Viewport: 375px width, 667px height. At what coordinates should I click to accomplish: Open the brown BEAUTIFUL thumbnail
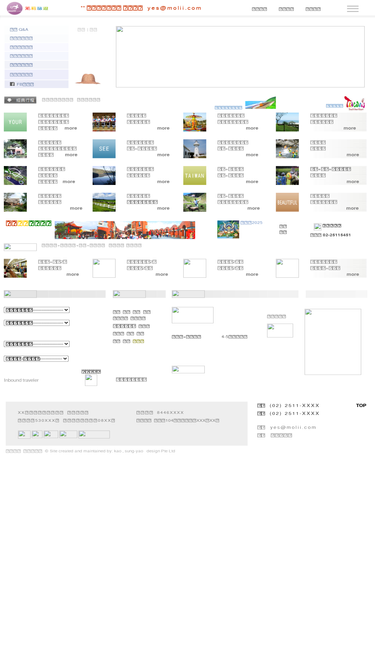pyautogui.click(x=287, y=202)
